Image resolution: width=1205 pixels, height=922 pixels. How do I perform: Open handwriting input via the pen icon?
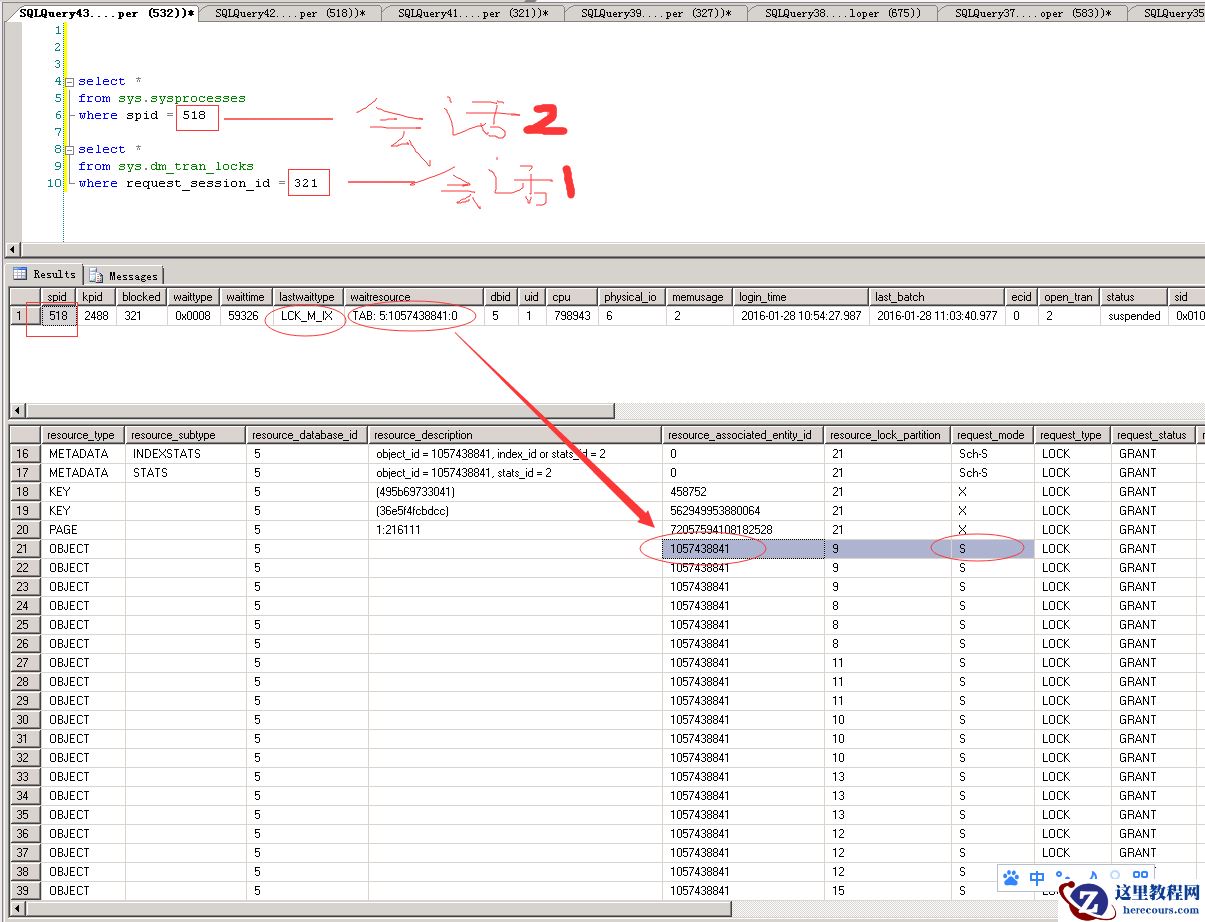[x=1091, y=876]
